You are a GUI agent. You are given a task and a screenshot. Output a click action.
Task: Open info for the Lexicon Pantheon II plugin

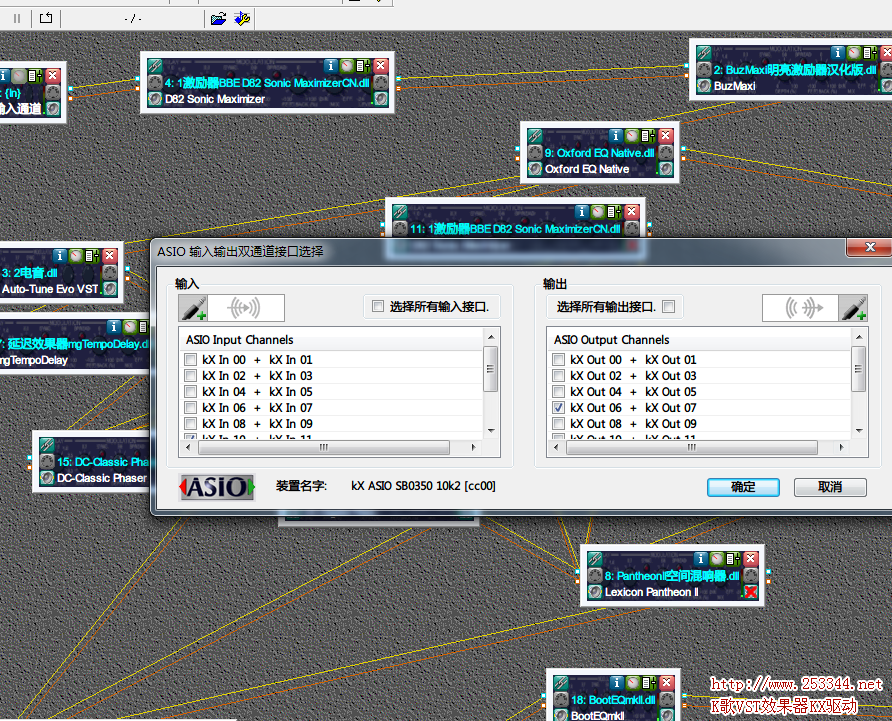click(701, 559)
